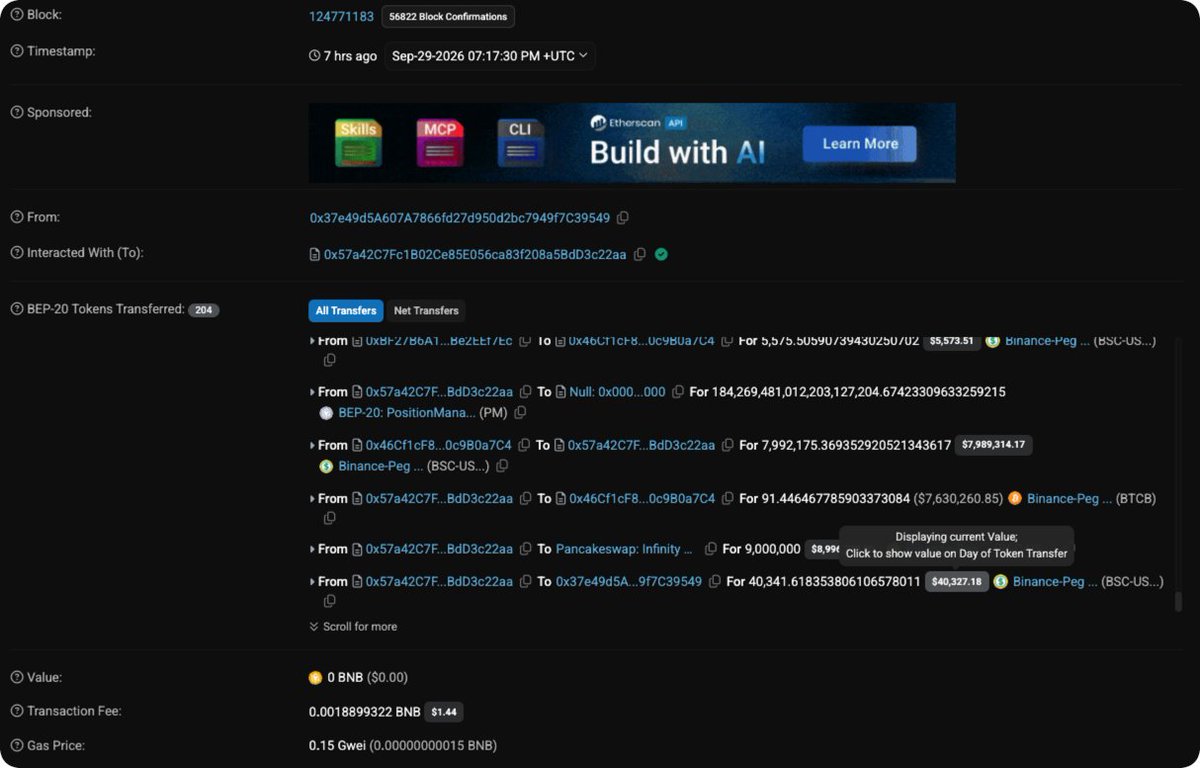Expand the 40,341.618 transfer row arrow
The height and width of the screenshot is (768, 1200).
pyautogui.click(x=313, y=581)
